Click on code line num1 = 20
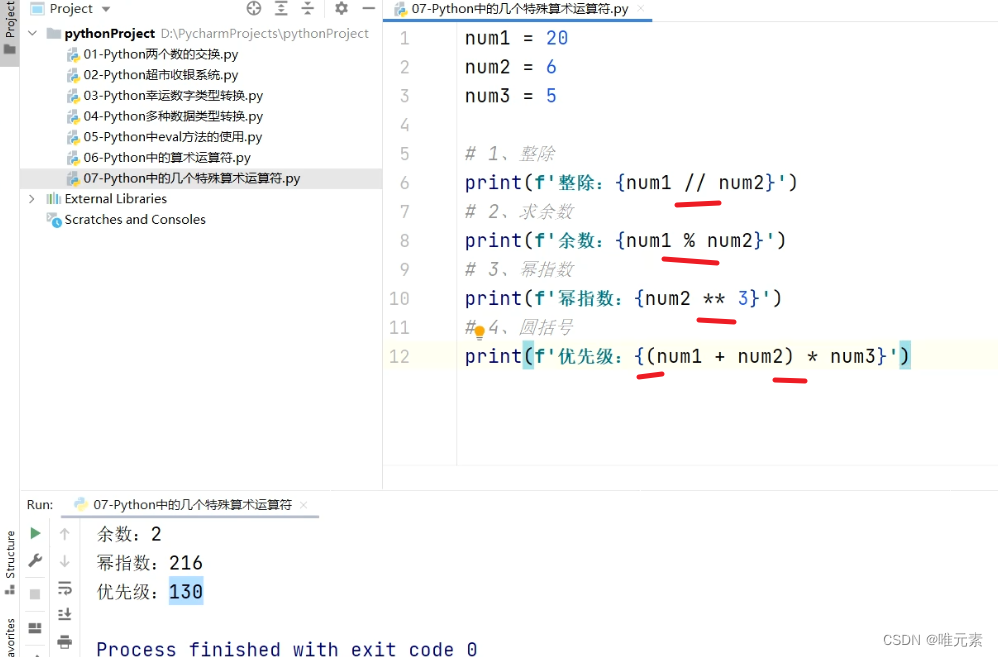 (x=516, y=38)
